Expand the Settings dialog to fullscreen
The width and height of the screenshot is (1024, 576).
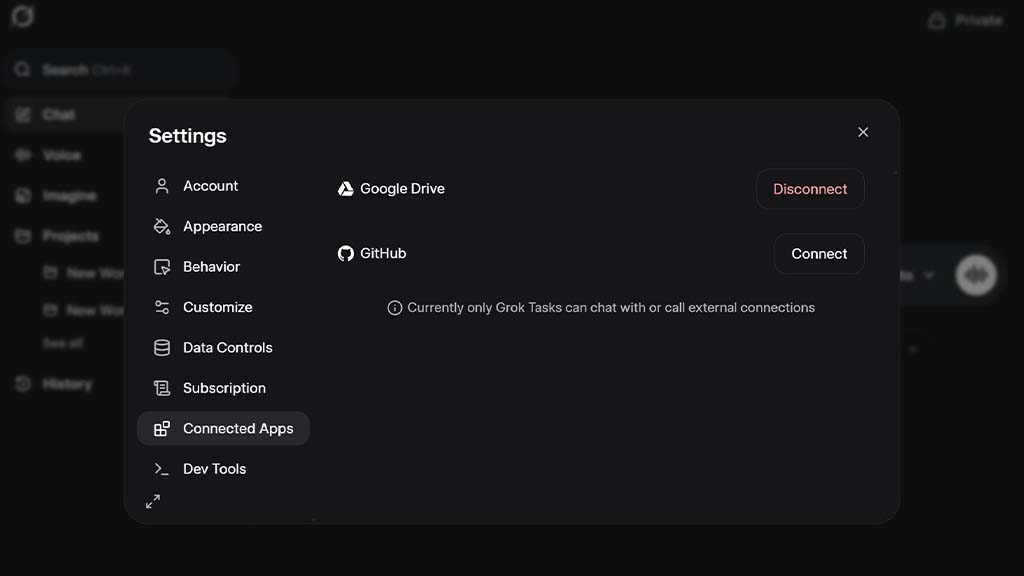pyautogui.click(x=153, y=501)
